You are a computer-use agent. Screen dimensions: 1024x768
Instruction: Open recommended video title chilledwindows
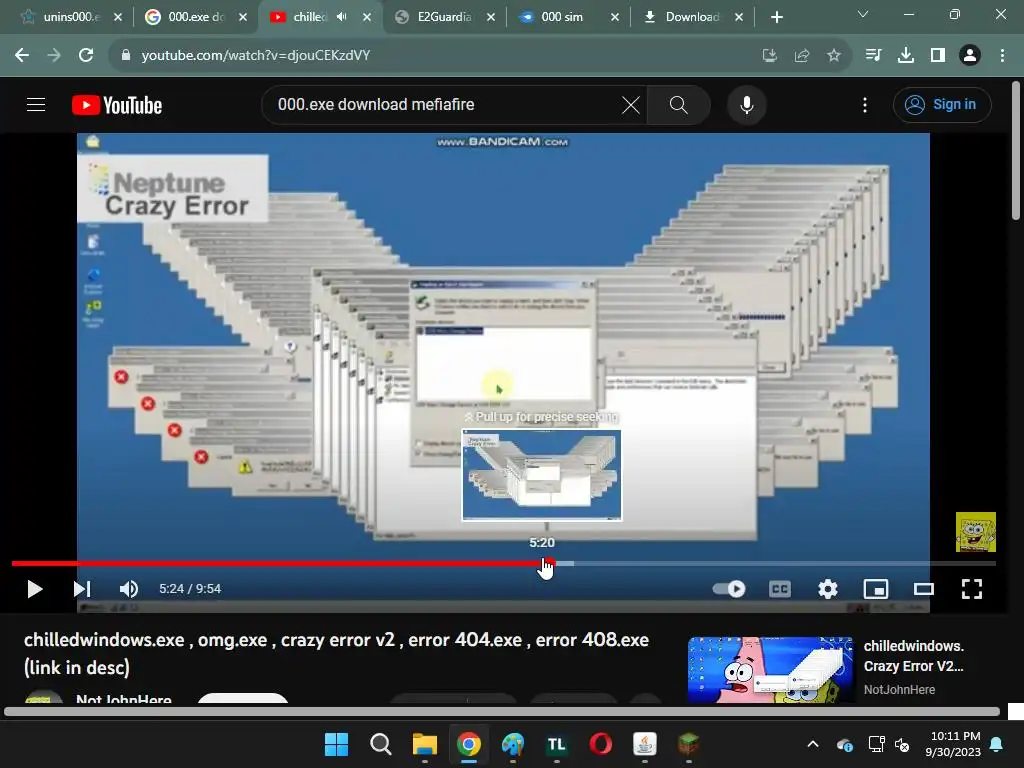913,656
